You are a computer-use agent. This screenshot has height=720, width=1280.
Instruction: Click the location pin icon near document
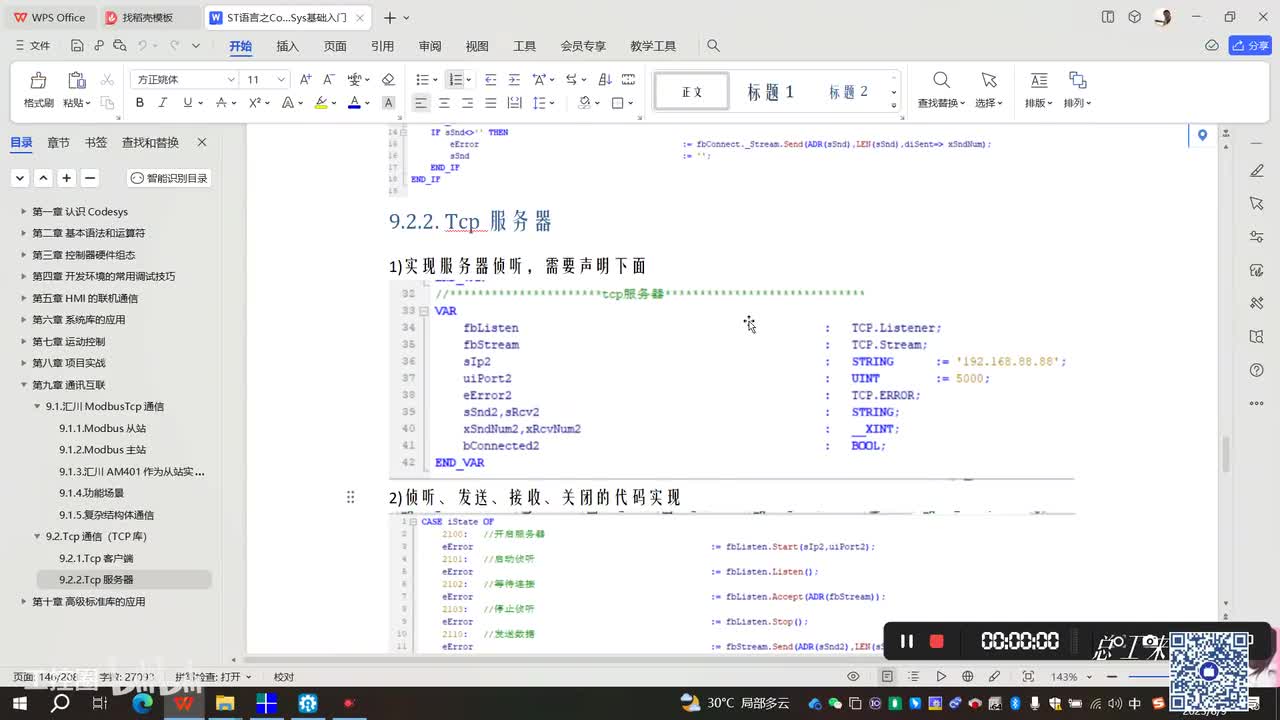[1202, 135]
